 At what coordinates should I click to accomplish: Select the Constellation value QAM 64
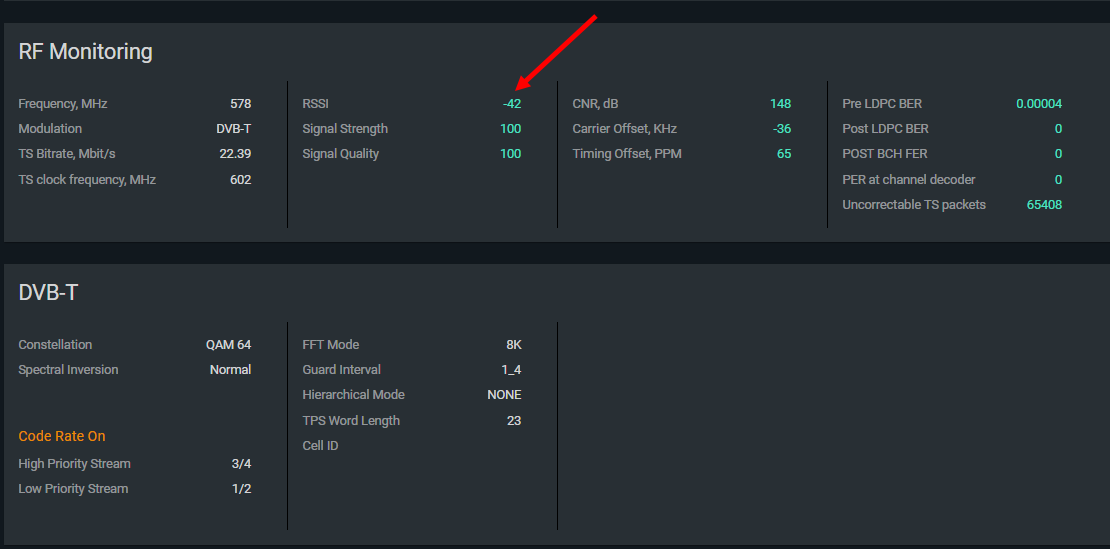tap(228, 345)
